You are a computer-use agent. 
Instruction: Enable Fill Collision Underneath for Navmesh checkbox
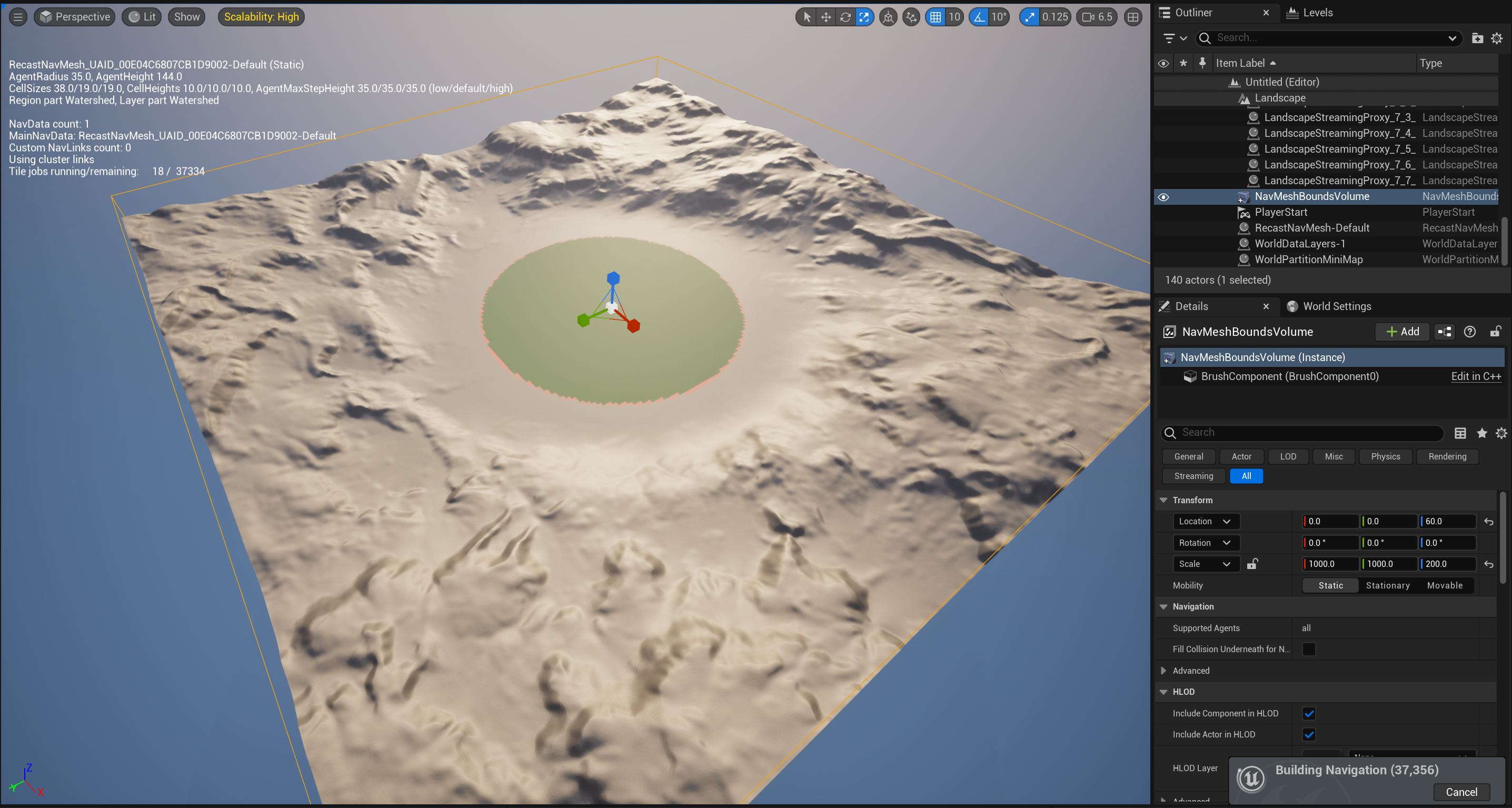[x=1308, y=649]
